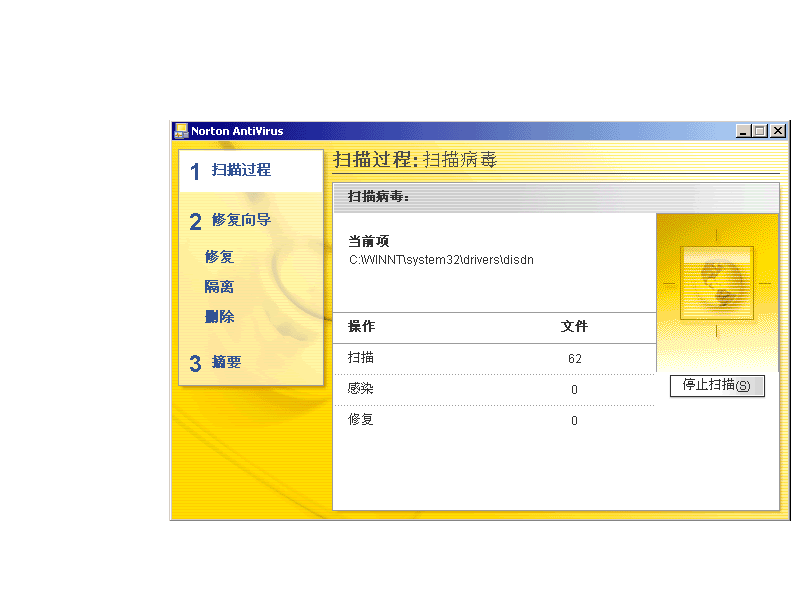The image size is (800, 600).
Task: Click the 扫描过程: 扫描病毒 page heading
Action: click(x=415, y=160)
